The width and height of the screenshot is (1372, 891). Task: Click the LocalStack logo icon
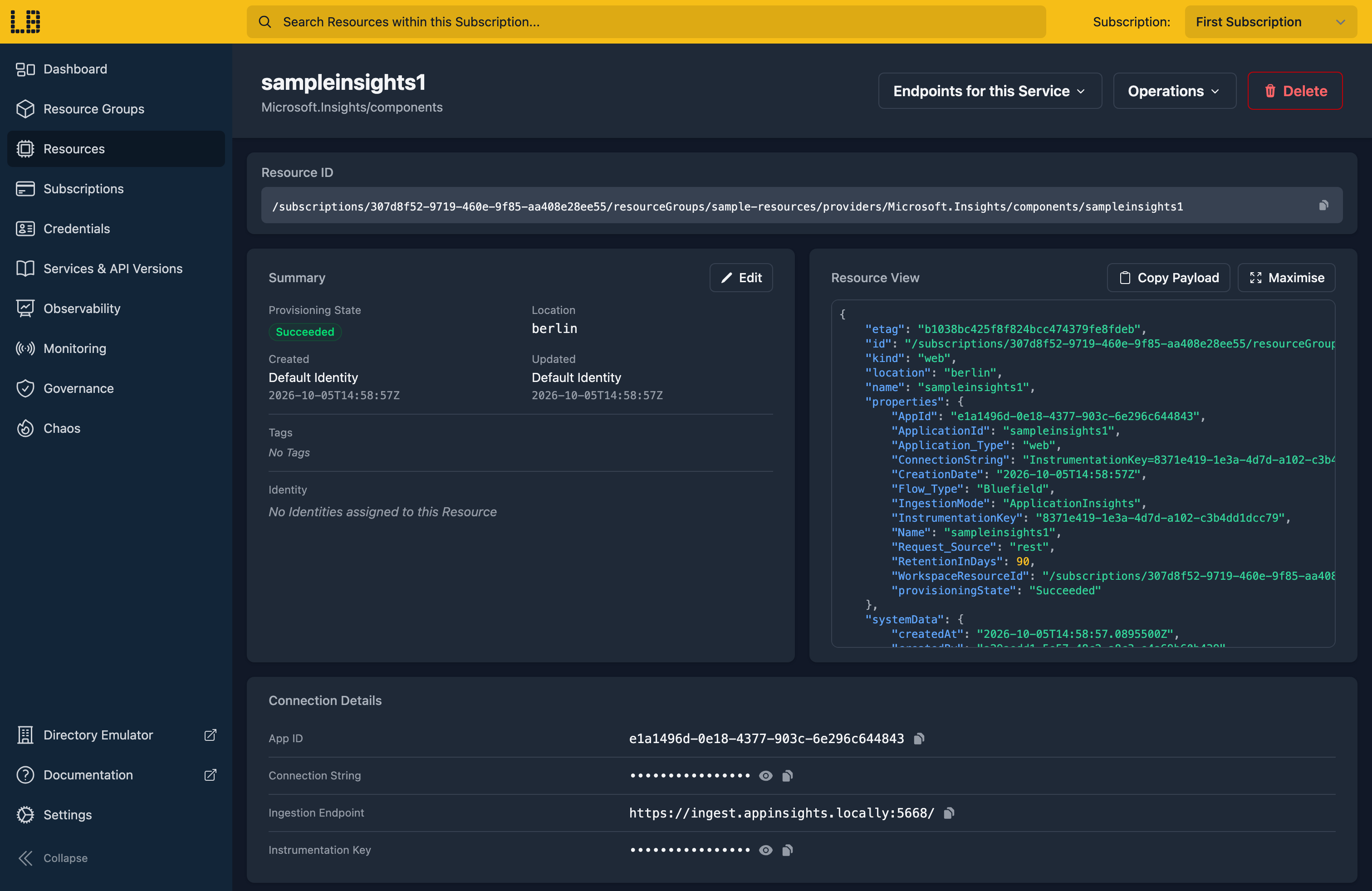25,21
